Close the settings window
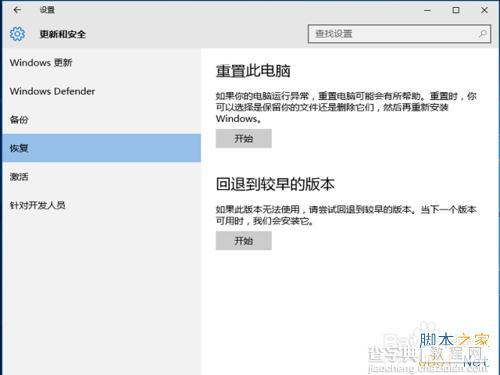Screen dimensions: 500x375 [x=484, y=10]
